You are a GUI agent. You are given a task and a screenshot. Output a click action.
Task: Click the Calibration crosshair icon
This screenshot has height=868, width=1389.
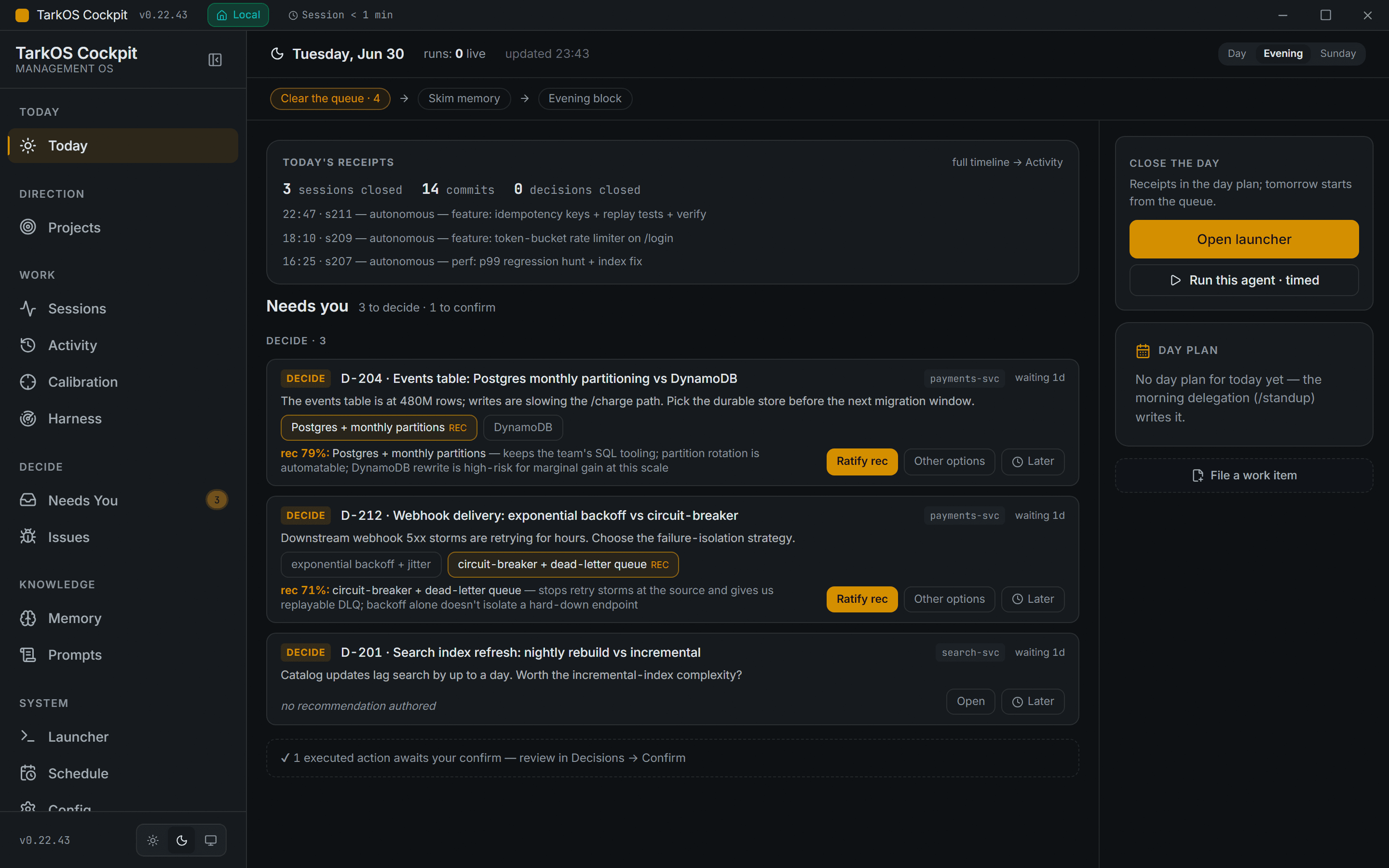(28, 382)
